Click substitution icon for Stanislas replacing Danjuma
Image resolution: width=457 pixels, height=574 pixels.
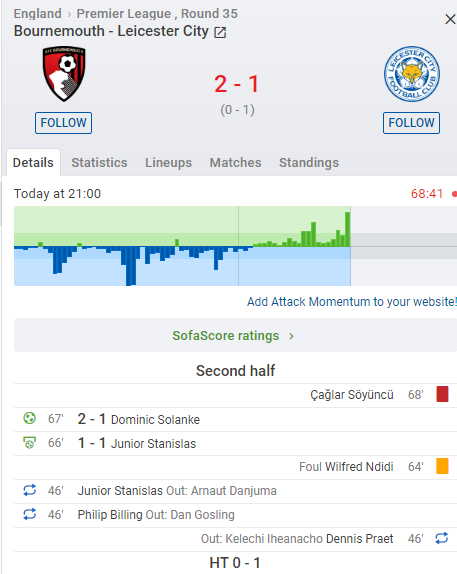[29, 490]
